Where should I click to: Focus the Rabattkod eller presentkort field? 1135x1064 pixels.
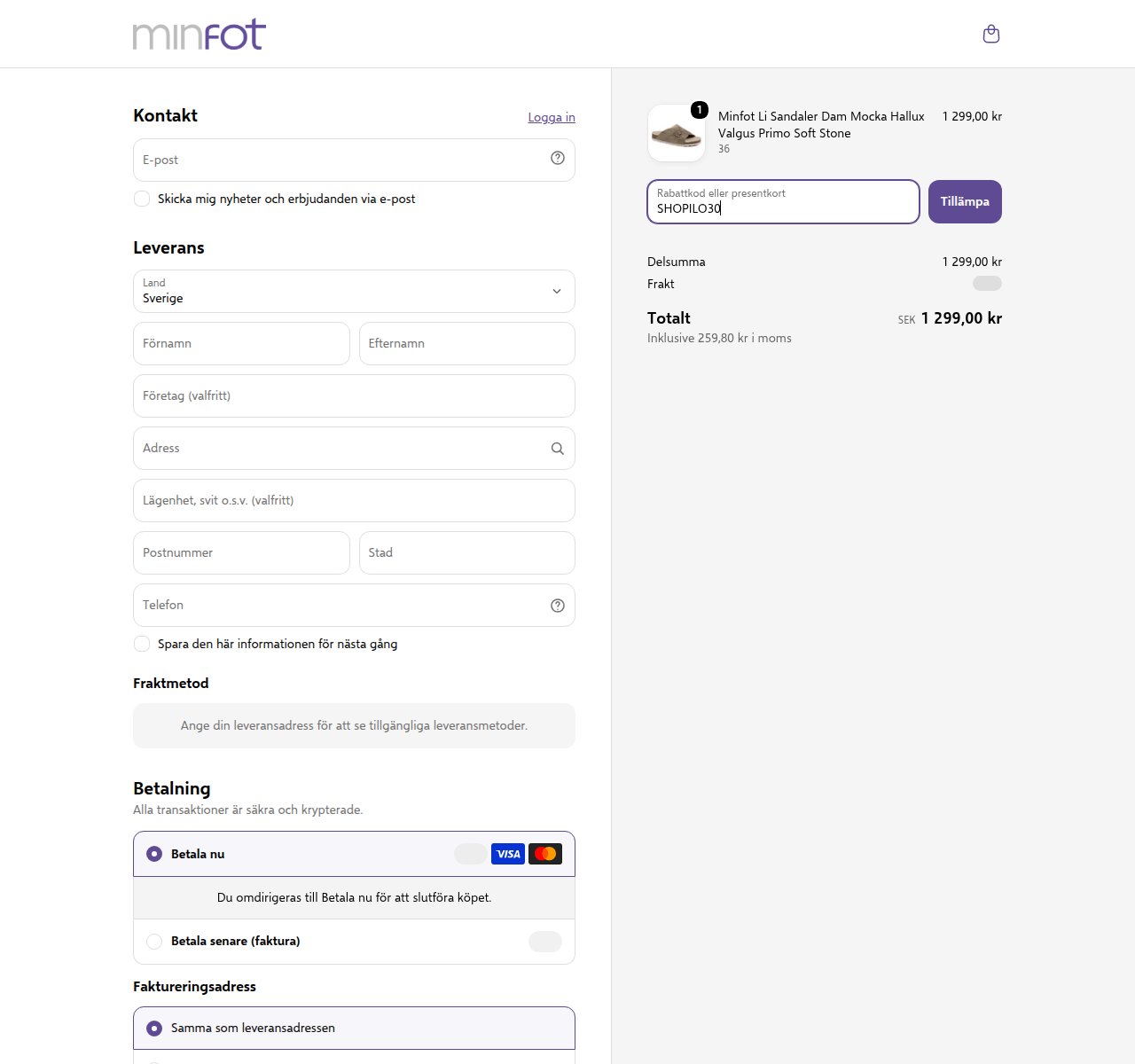click(783, 201)
